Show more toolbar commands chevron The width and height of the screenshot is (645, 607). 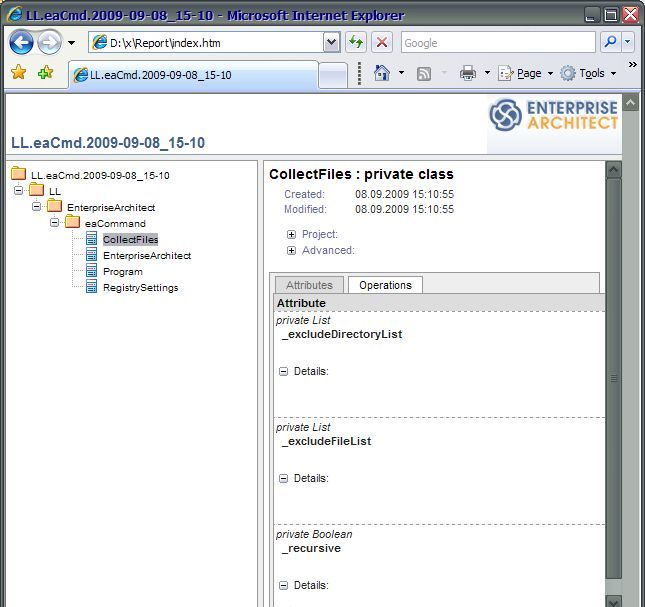[x=633, y=64]
